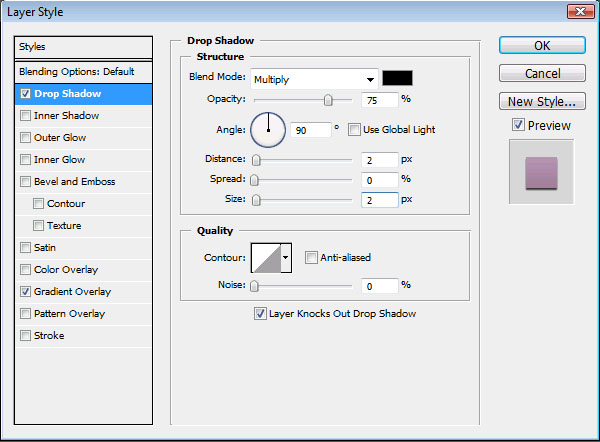Click the Noise slider handle
This screenshot has width=600, height=442.
(x=254, y=286)
